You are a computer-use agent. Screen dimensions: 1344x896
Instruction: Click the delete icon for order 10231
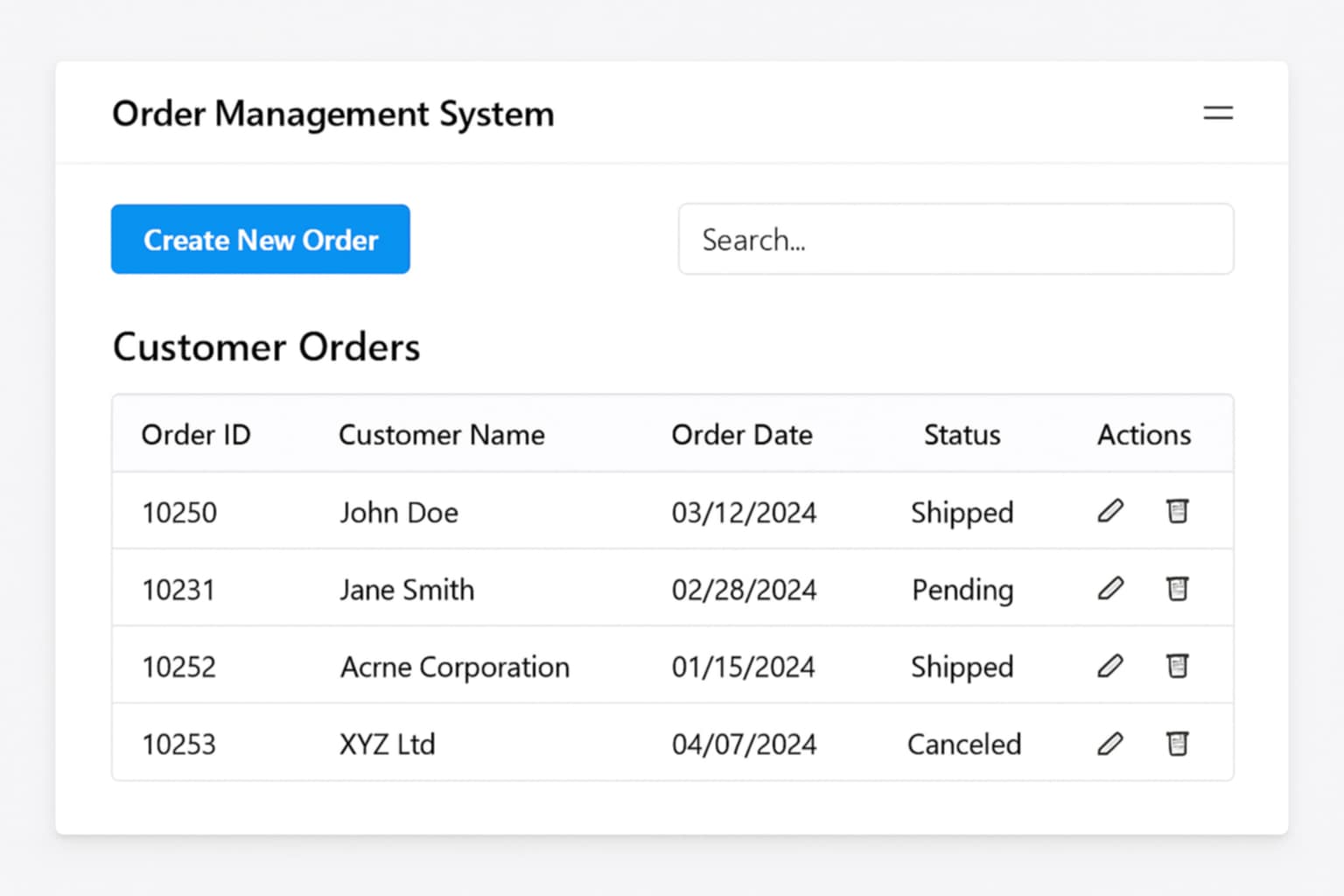[x=1177, y=589]
